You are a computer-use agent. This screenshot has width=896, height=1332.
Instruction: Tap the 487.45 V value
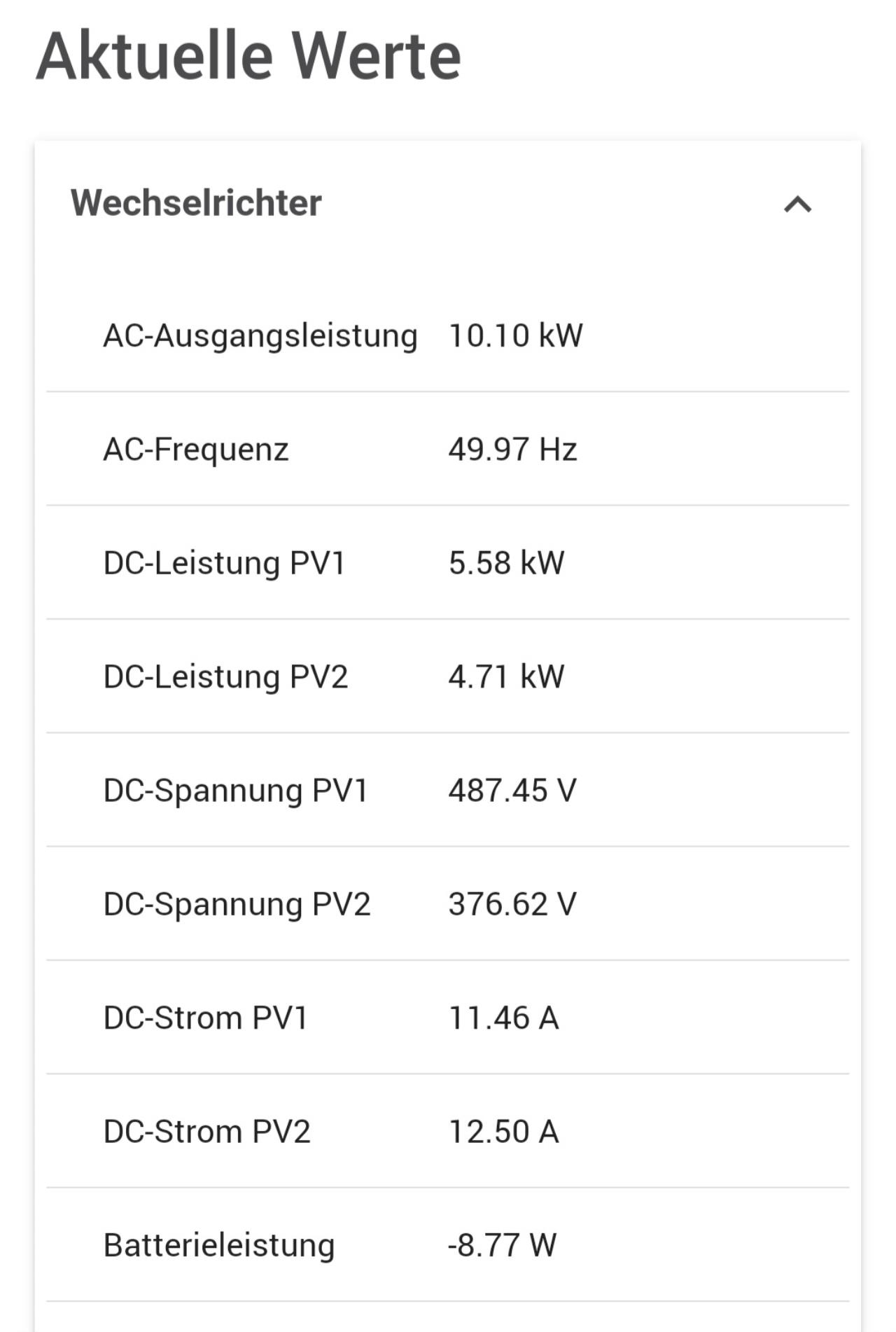tap(512, 791)
